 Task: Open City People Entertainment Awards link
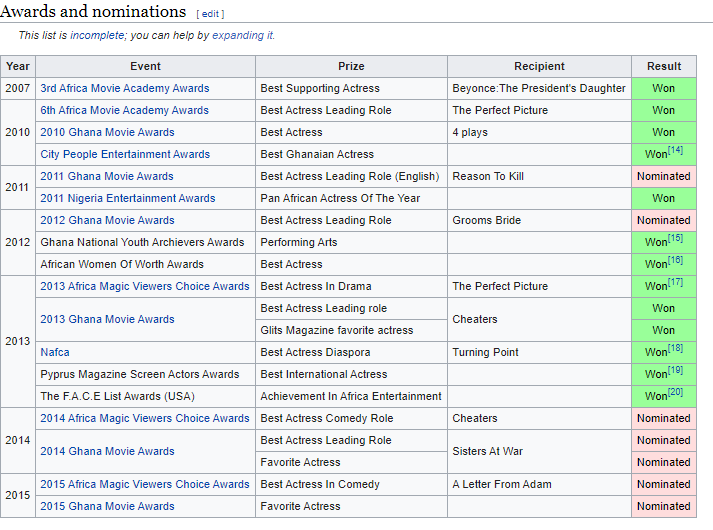[125, 154]
